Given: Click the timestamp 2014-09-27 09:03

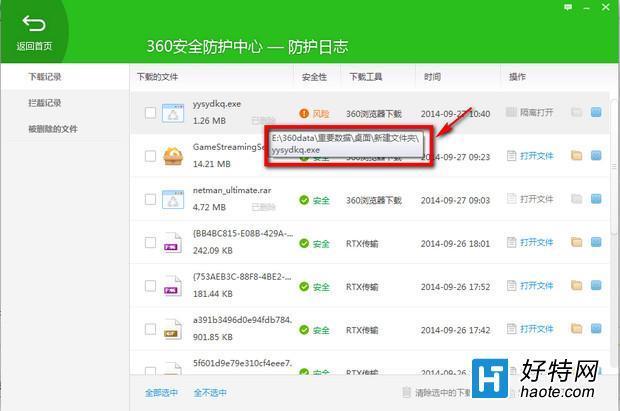Looking at the screenshot, I should coord(455,201).
